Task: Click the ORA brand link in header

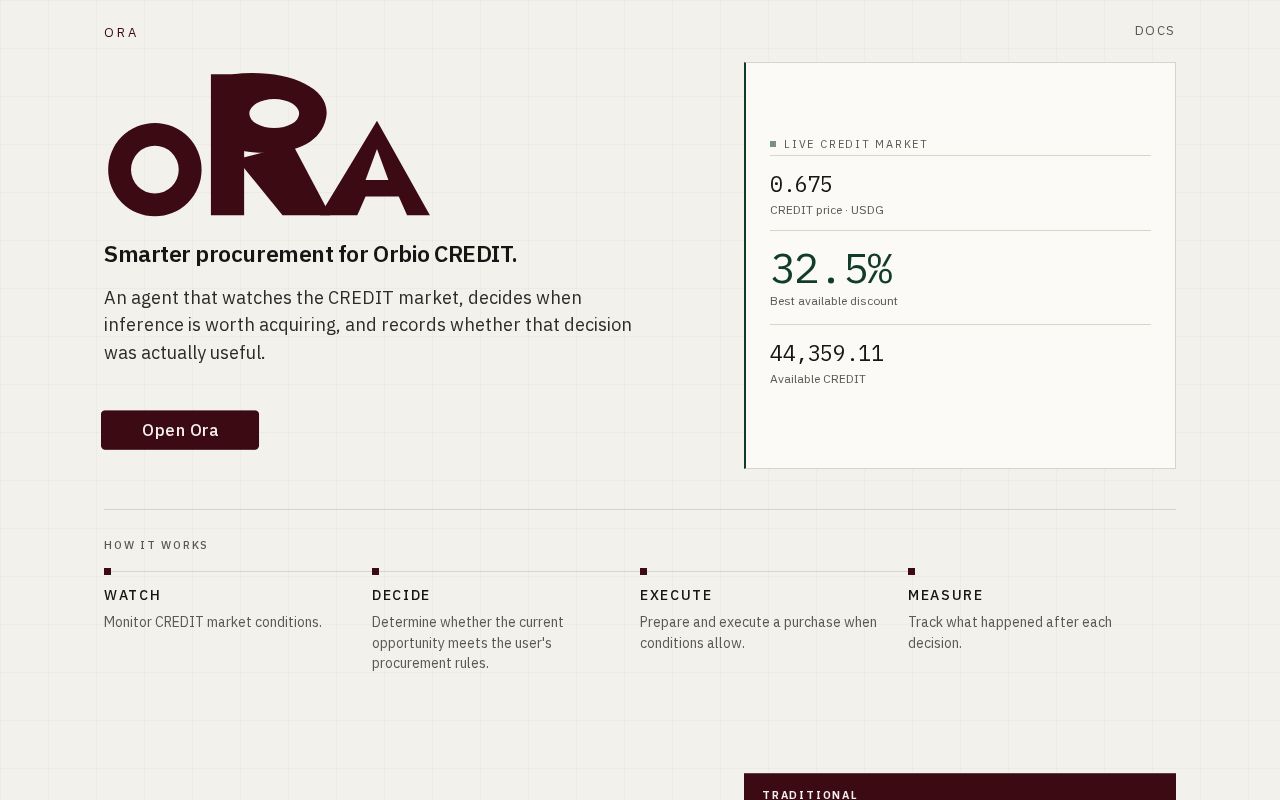Action: tap(121, 32)
